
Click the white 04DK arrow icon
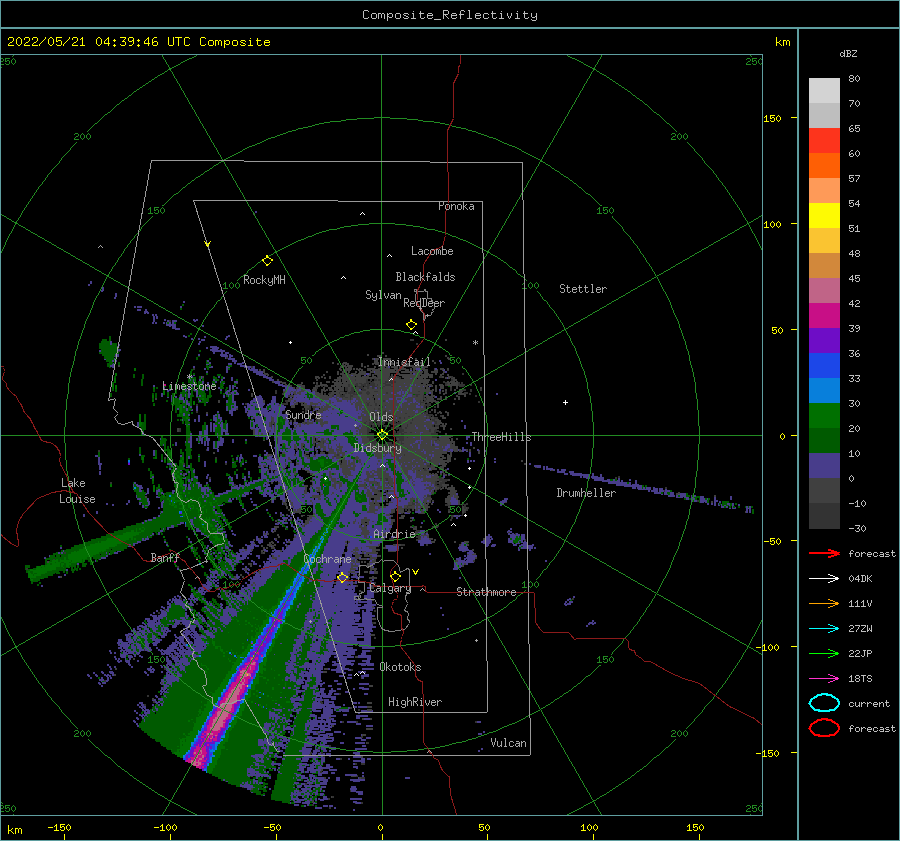click(x=824, y=579)
